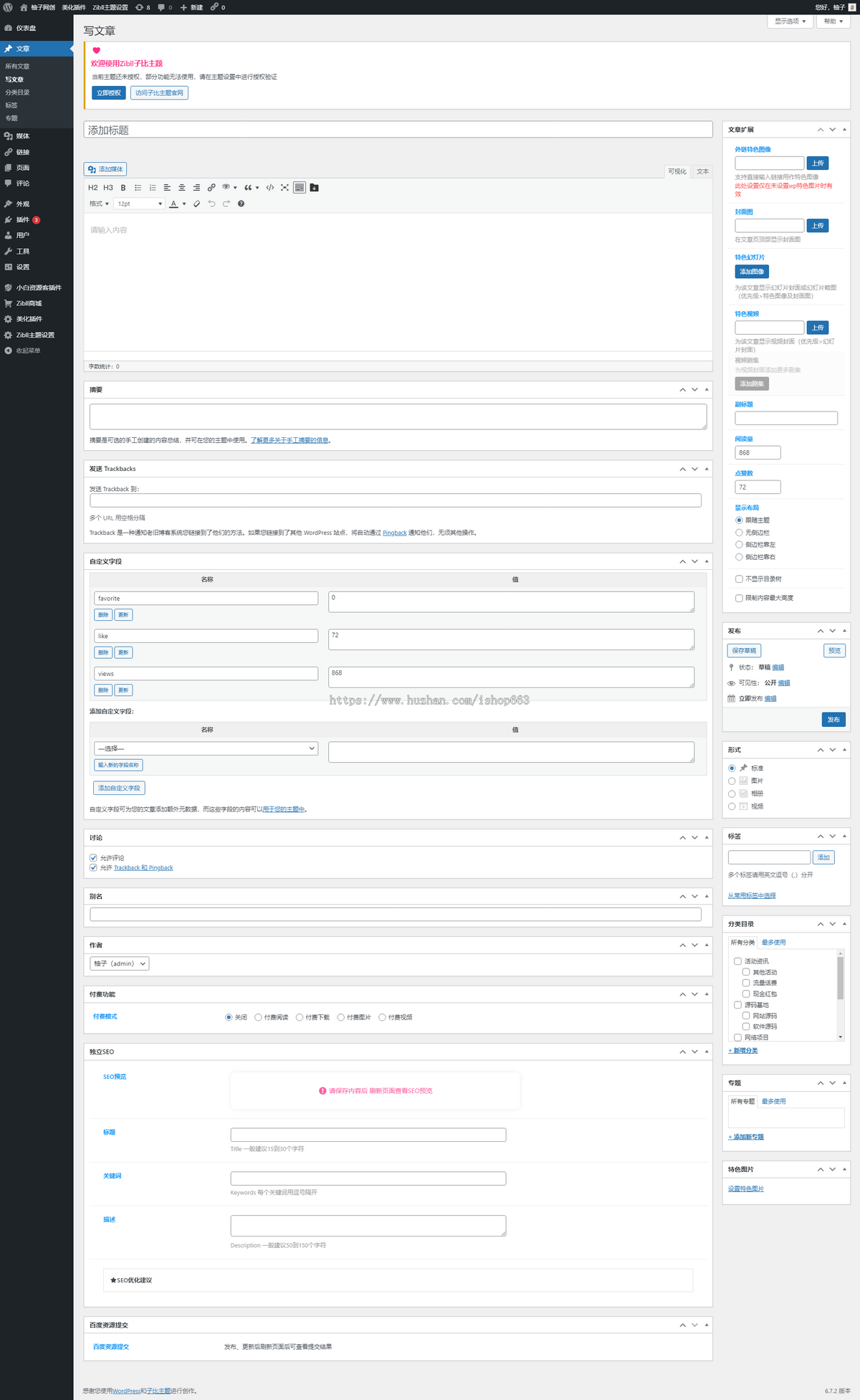Viewport: 860px width, 1400px height.
Task: Toggle bold formatting in the editor toolbar
Action: [123, 188]
